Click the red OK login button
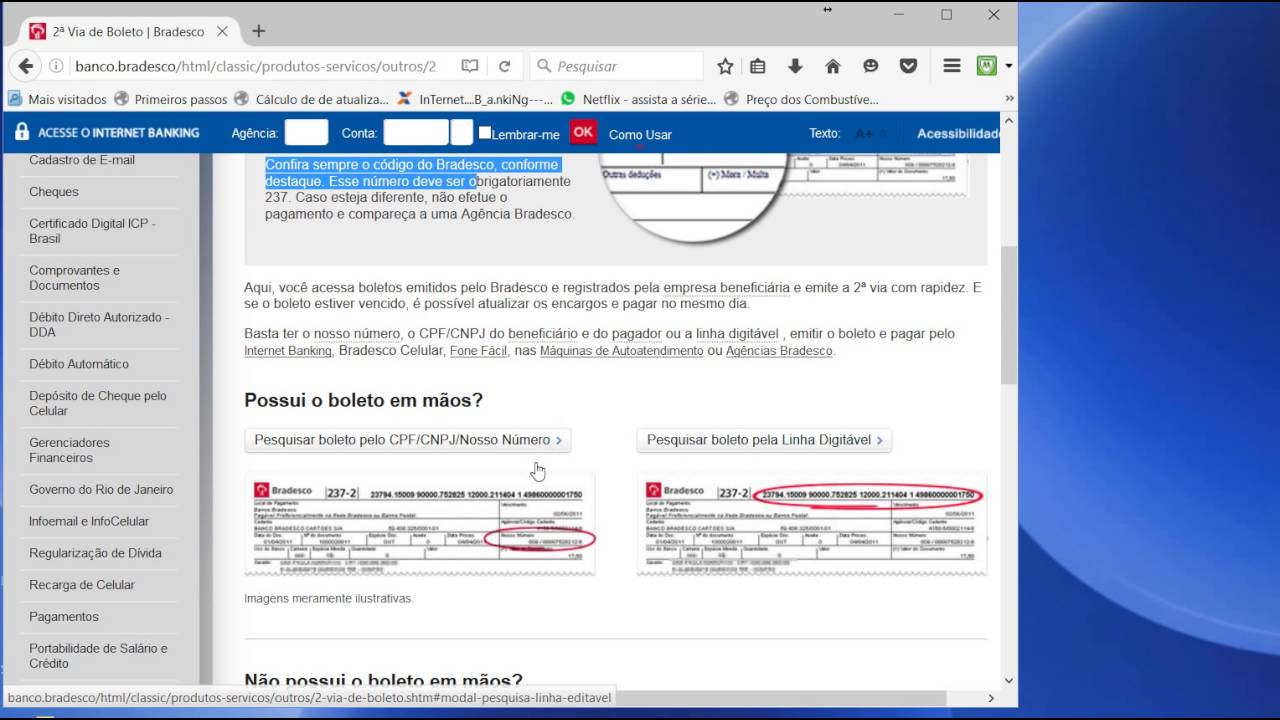The height and width of the screenshot is (720, 1280). point(583,132)
